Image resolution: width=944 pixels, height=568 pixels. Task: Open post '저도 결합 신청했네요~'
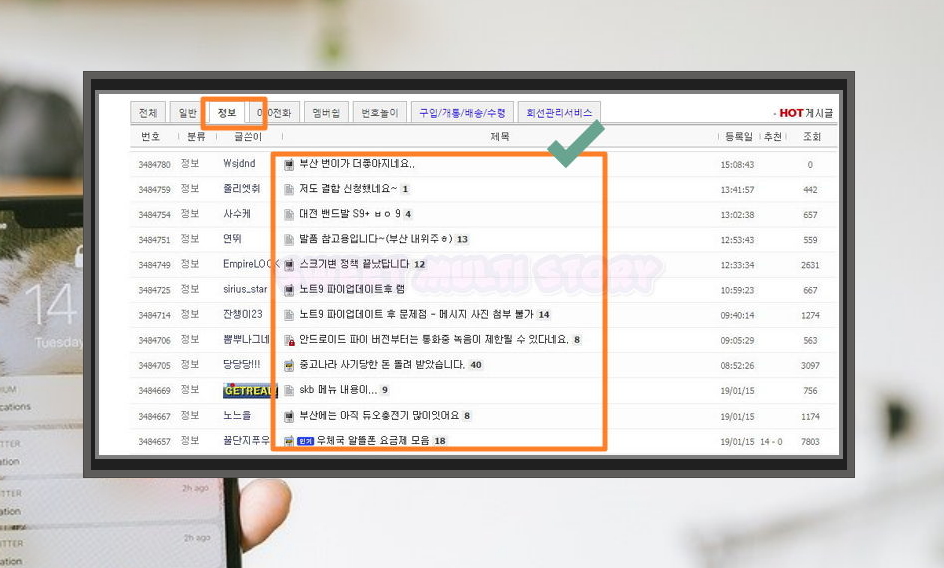(348, 189)
